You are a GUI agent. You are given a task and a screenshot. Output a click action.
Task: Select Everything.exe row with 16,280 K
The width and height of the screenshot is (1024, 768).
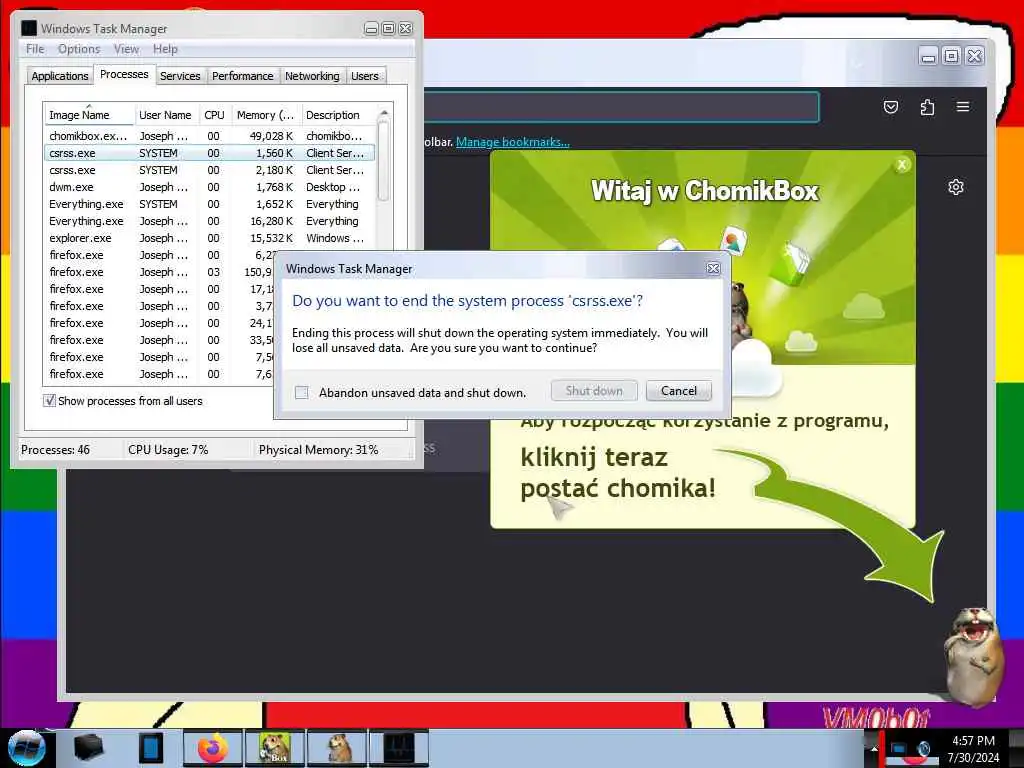(210, 221)
